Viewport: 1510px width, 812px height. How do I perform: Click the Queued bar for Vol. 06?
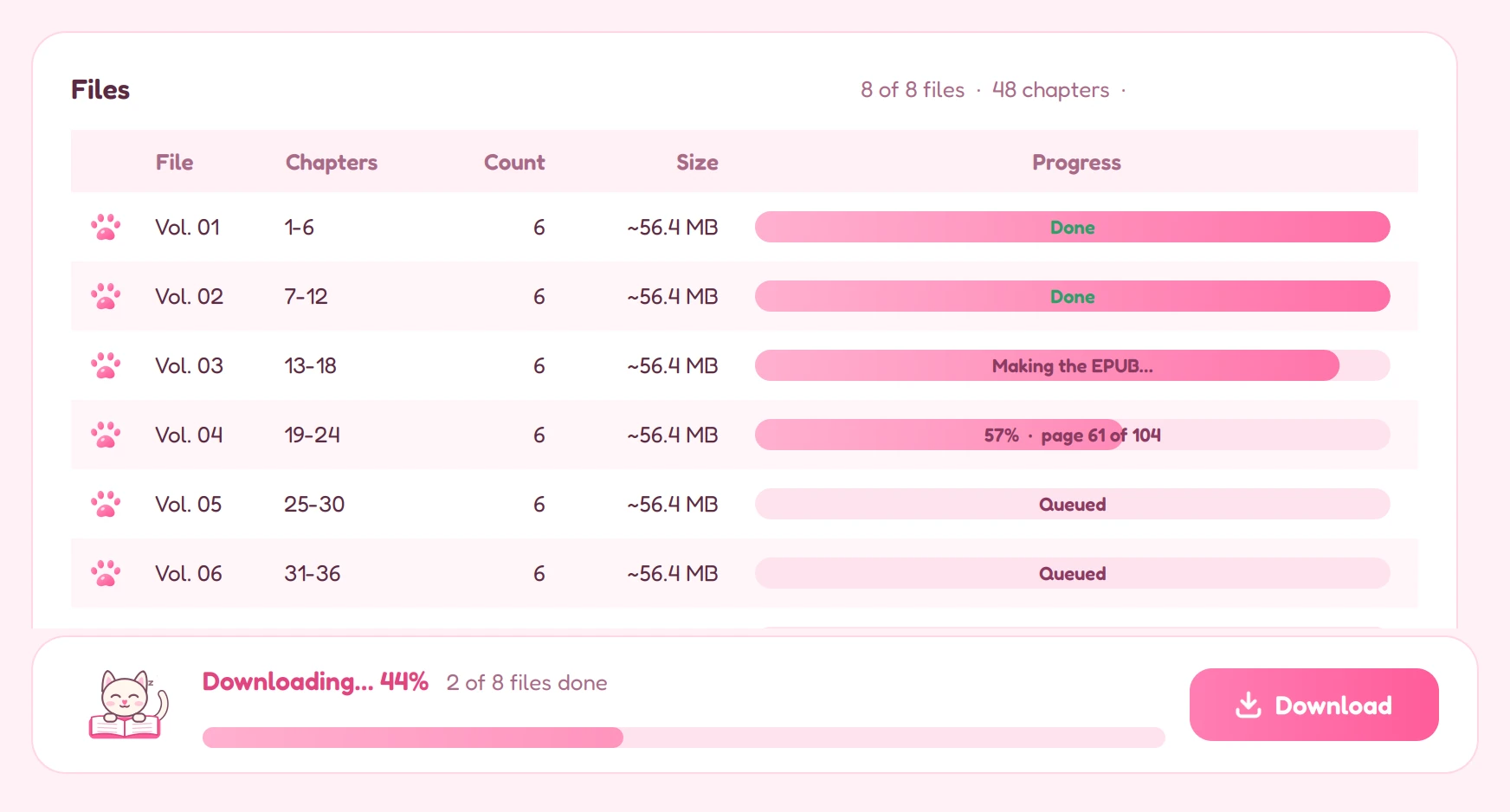pyautogui.click(x=1072, y=573)
